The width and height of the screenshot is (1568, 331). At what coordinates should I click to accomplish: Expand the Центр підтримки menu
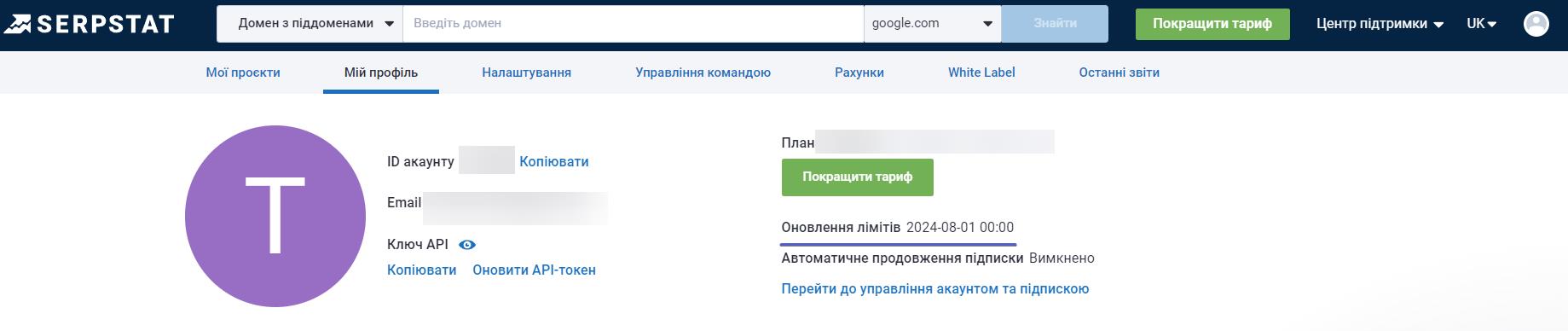(x=1380, y=24)
